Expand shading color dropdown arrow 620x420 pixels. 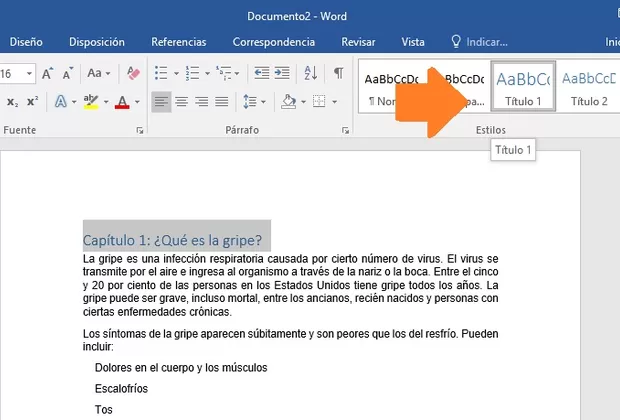click(x=303, y=102)
